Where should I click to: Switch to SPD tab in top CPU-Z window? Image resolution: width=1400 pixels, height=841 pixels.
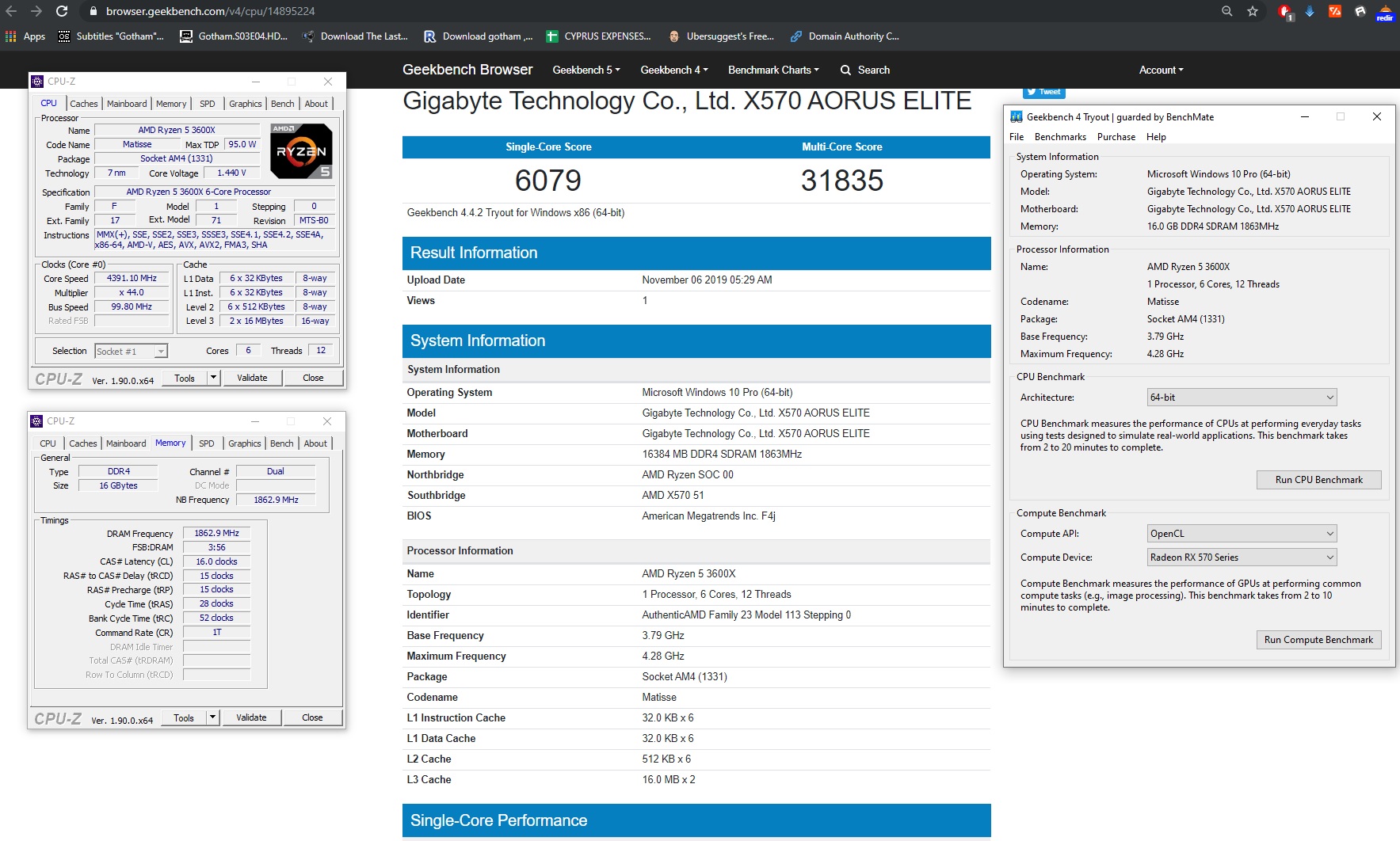(x=208, y=104)
